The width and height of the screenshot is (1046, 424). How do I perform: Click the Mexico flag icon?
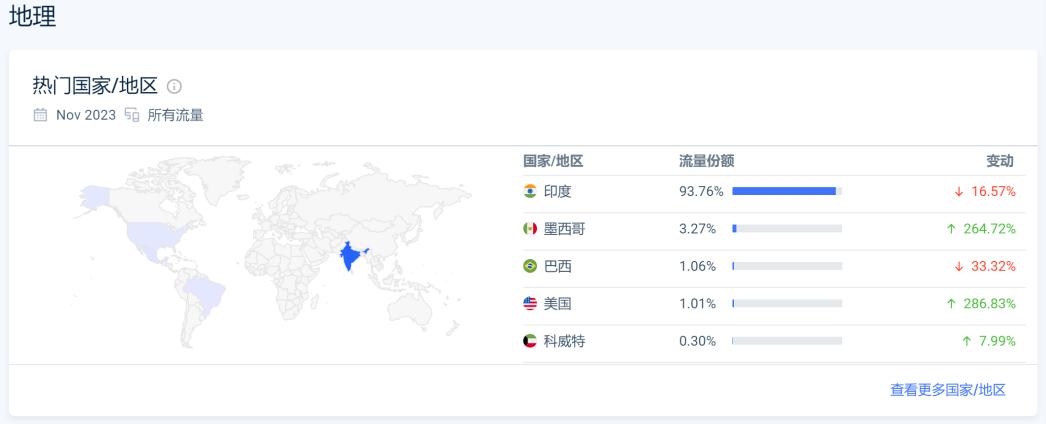click(x=530, y=229)
